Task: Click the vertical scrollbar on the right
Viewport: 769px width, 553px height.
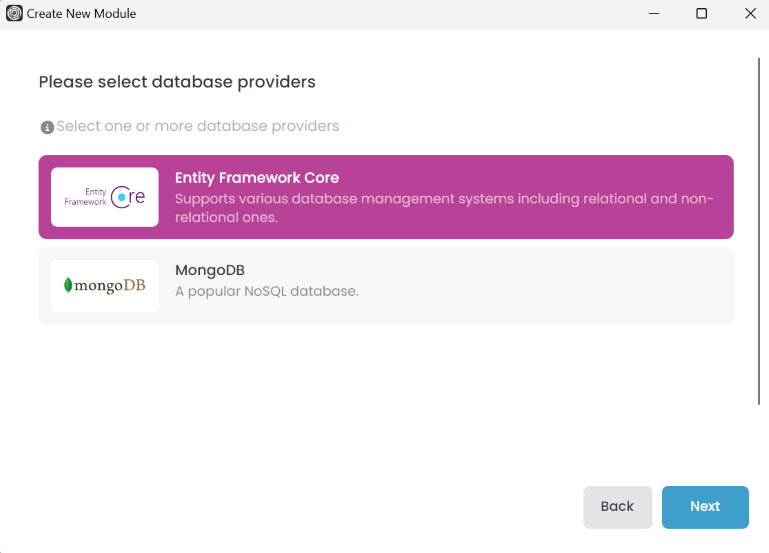Action: (760, 230)
